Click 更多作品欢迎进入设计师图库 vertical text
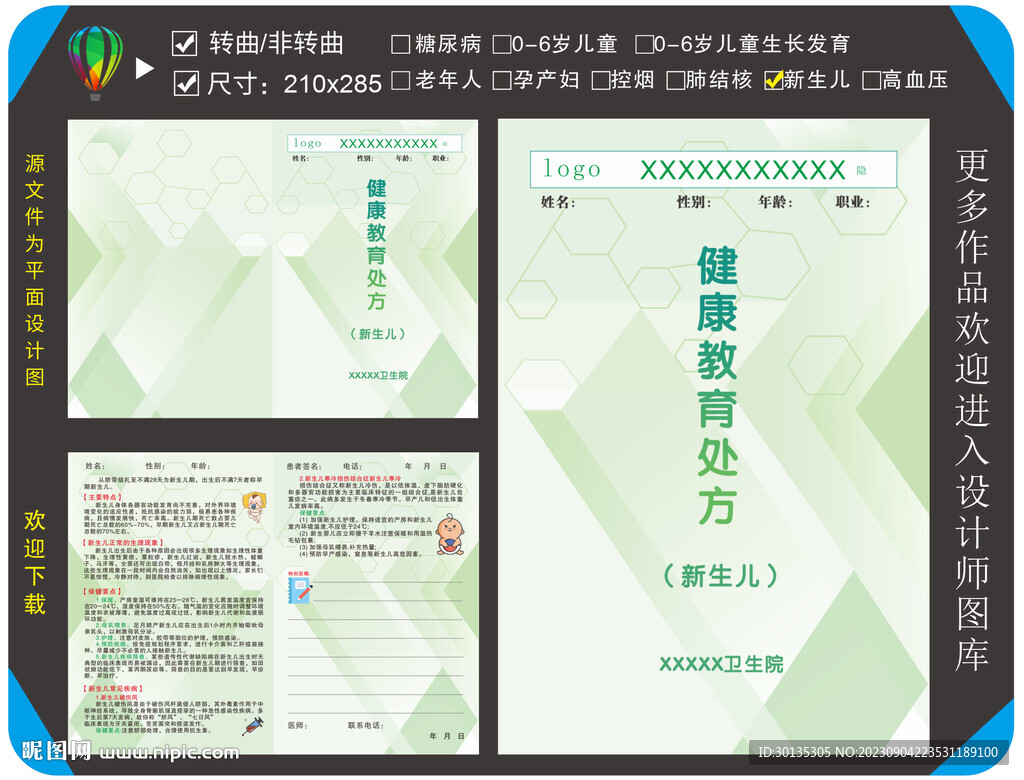Screen dimensions: 1024x780 tap(972, 411)
